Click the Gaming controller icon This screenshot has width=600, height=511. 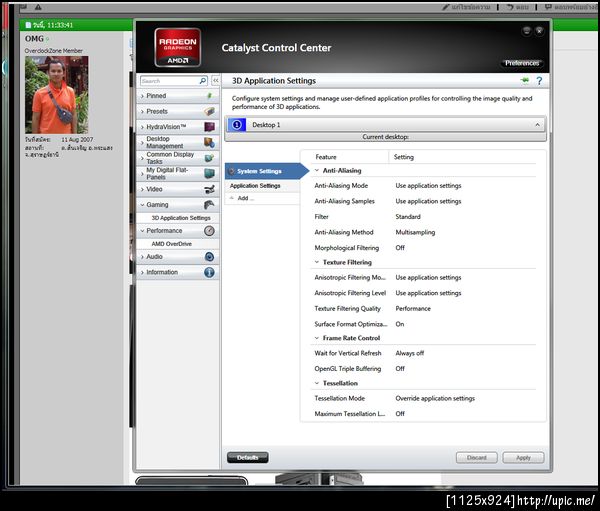click(x=209, y=204)
